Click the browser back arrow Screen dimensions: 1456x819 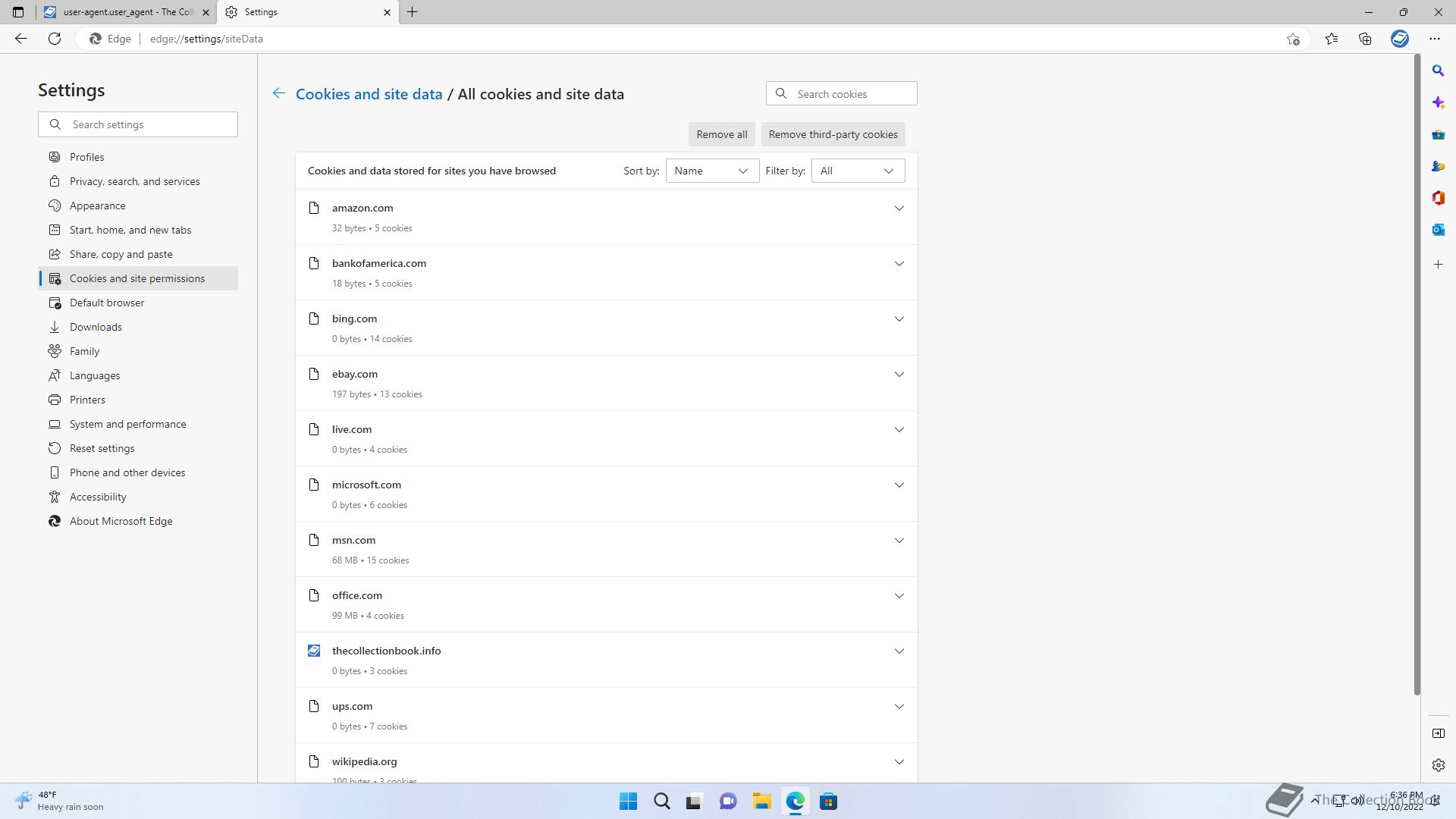tap(21, 39)
